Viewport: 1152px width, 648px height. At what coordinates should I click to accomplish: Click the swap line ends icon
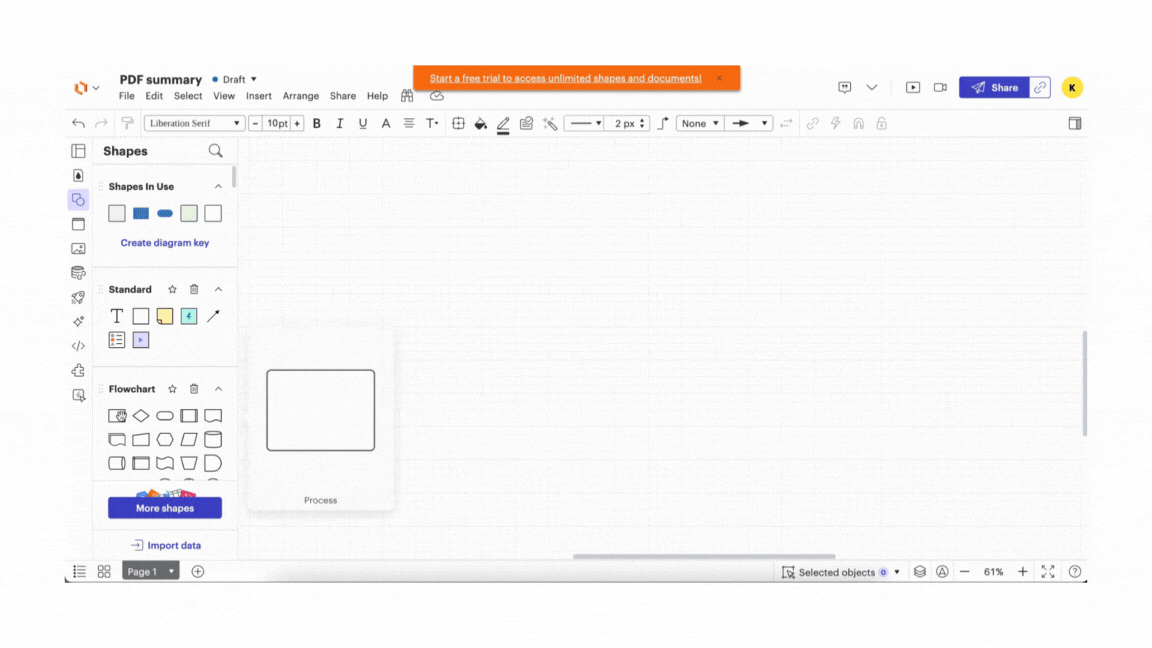click(786, 123)
